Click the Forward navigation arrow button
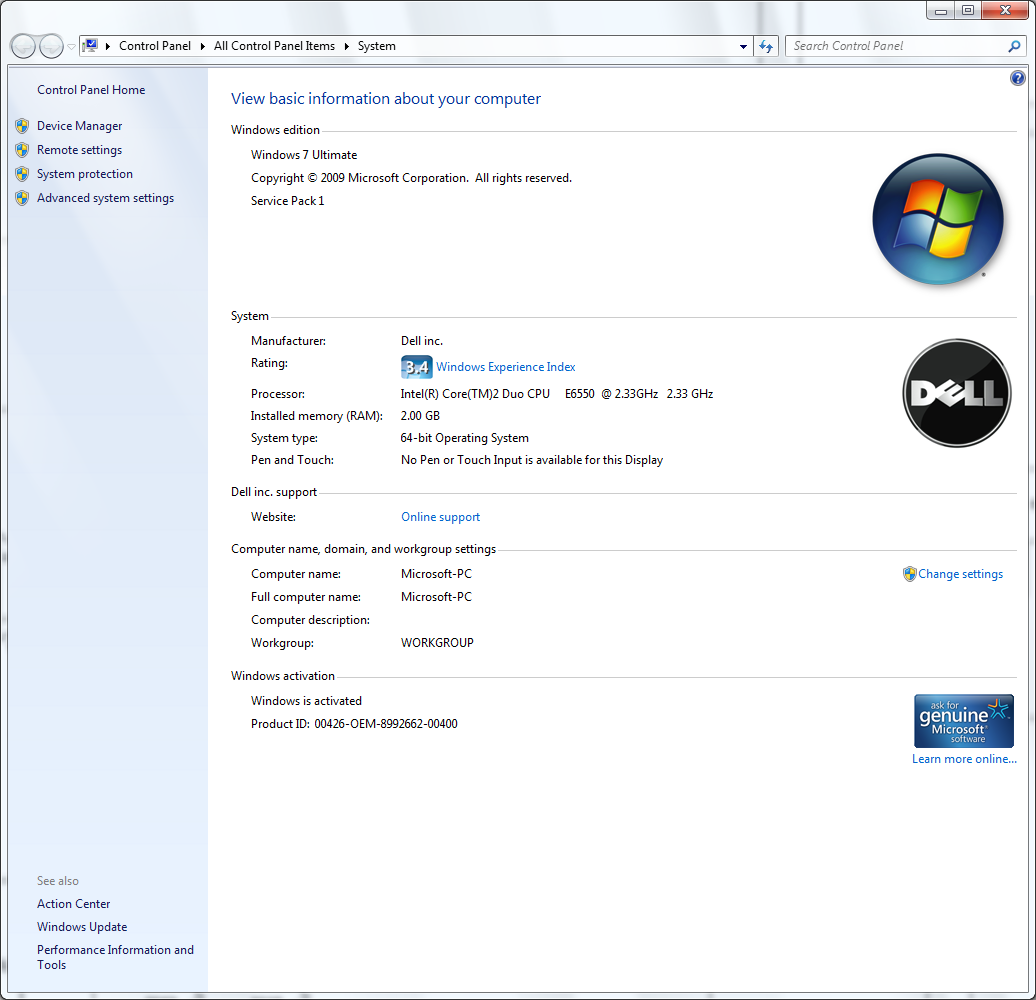 (x=51, y=46)
